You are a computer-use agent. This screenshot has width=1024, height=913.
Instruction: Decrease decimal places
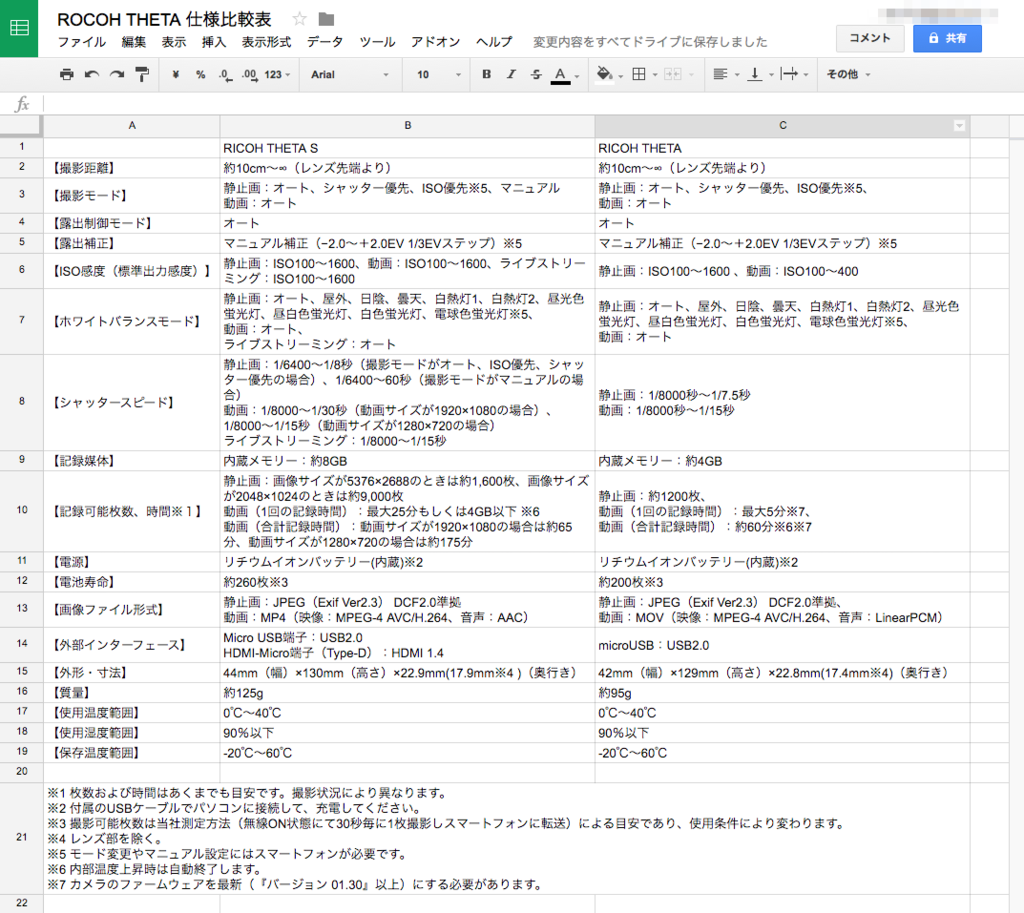click(x=225, y=74)
